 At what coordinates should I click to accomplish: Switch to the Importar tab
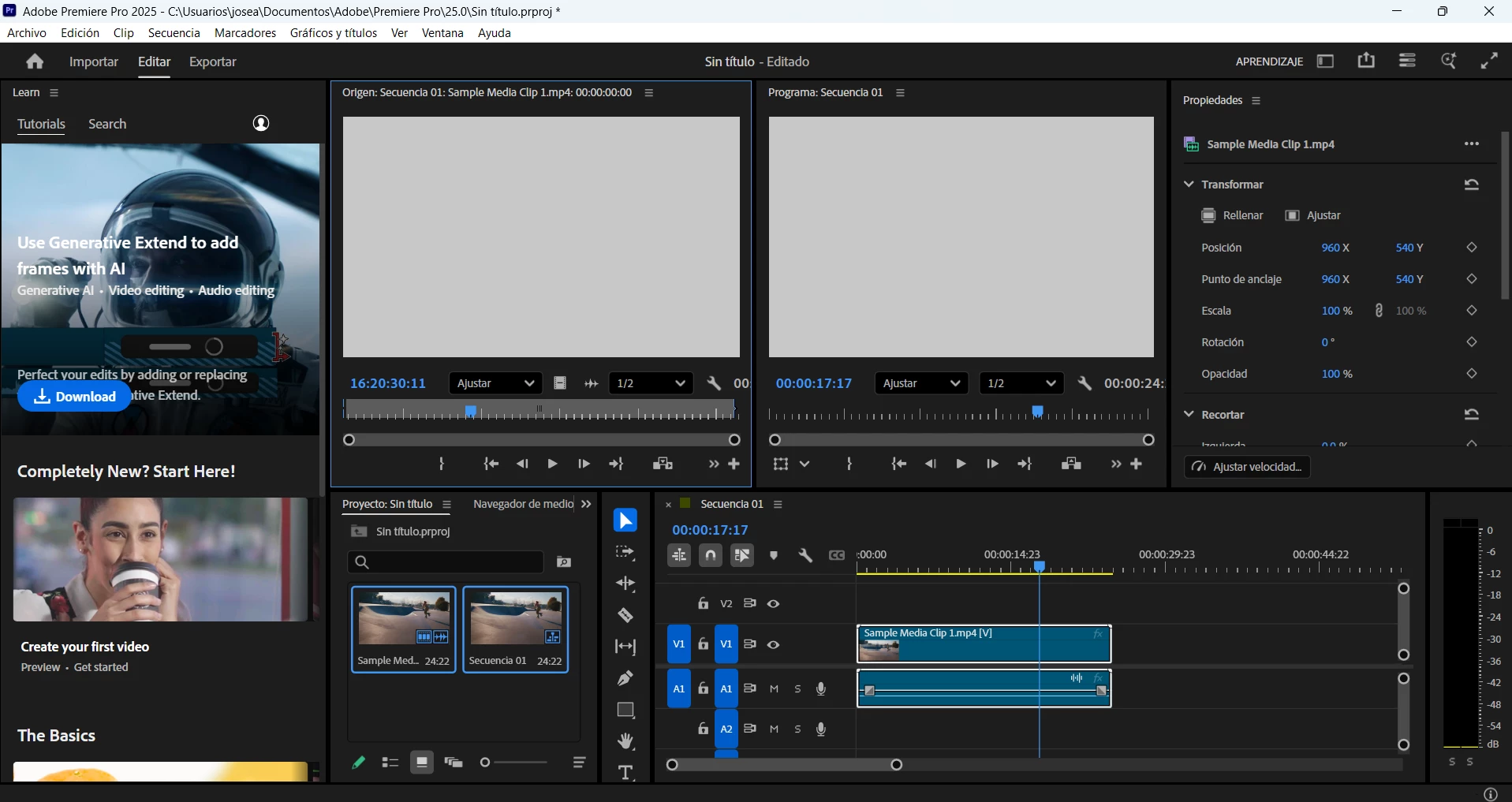[x=94, y=62]
